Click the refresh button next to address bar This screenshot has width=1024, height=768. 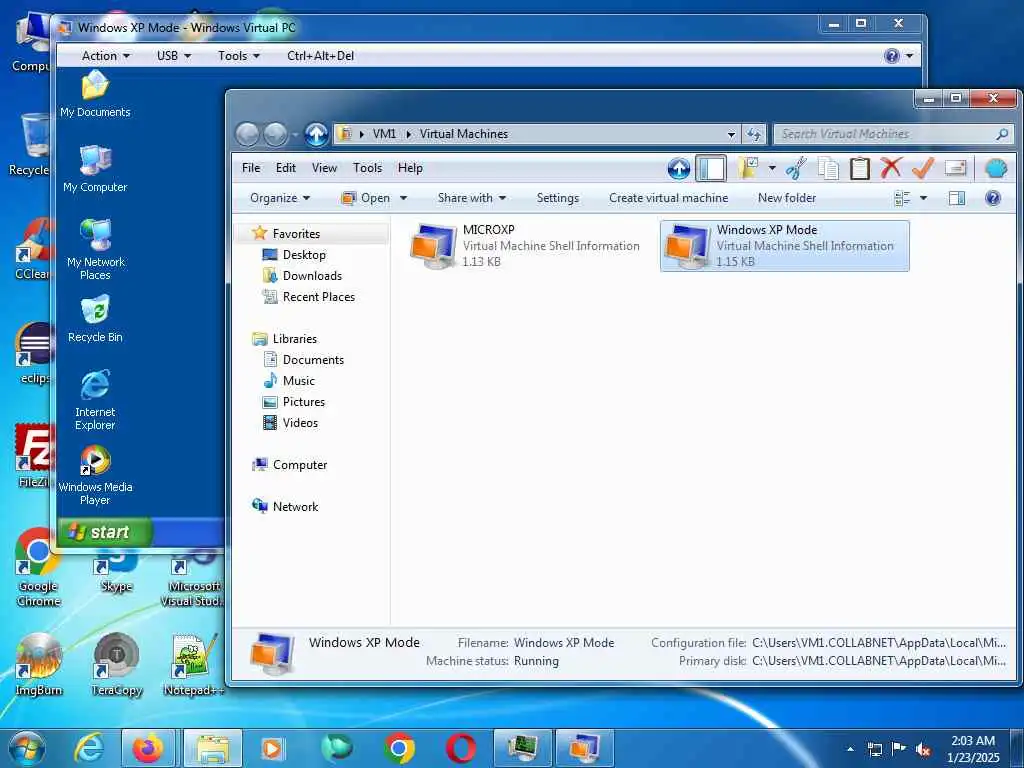pyautogui.click(x=754, y=135)
